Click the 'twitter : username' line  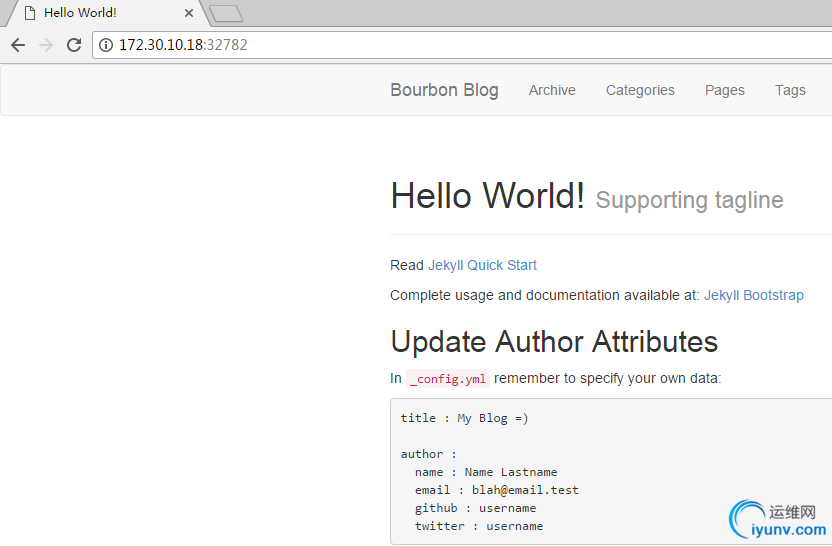point(479,526)
